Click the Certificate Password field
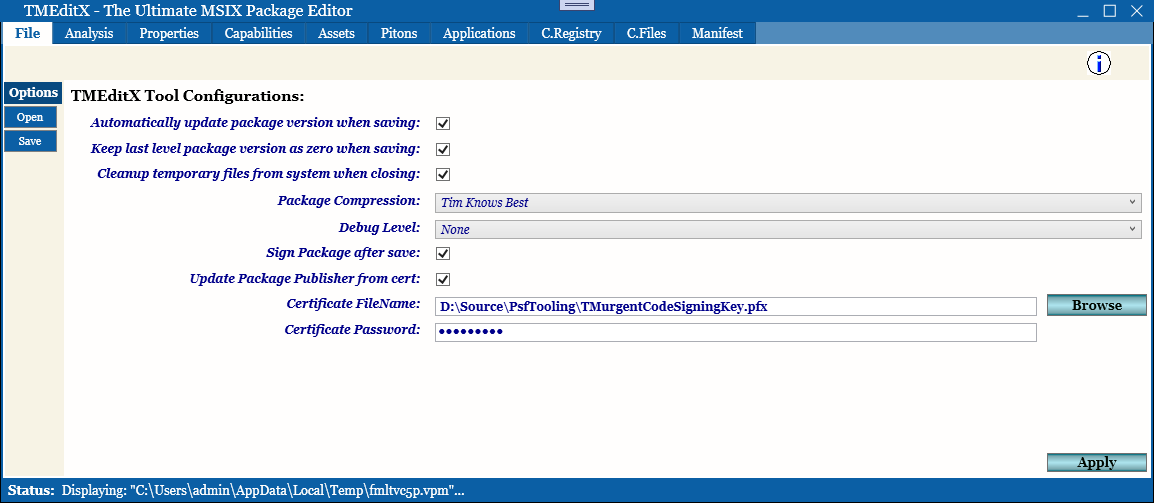The height and width of the screenshot is (503, 1154). pos(735,332)
